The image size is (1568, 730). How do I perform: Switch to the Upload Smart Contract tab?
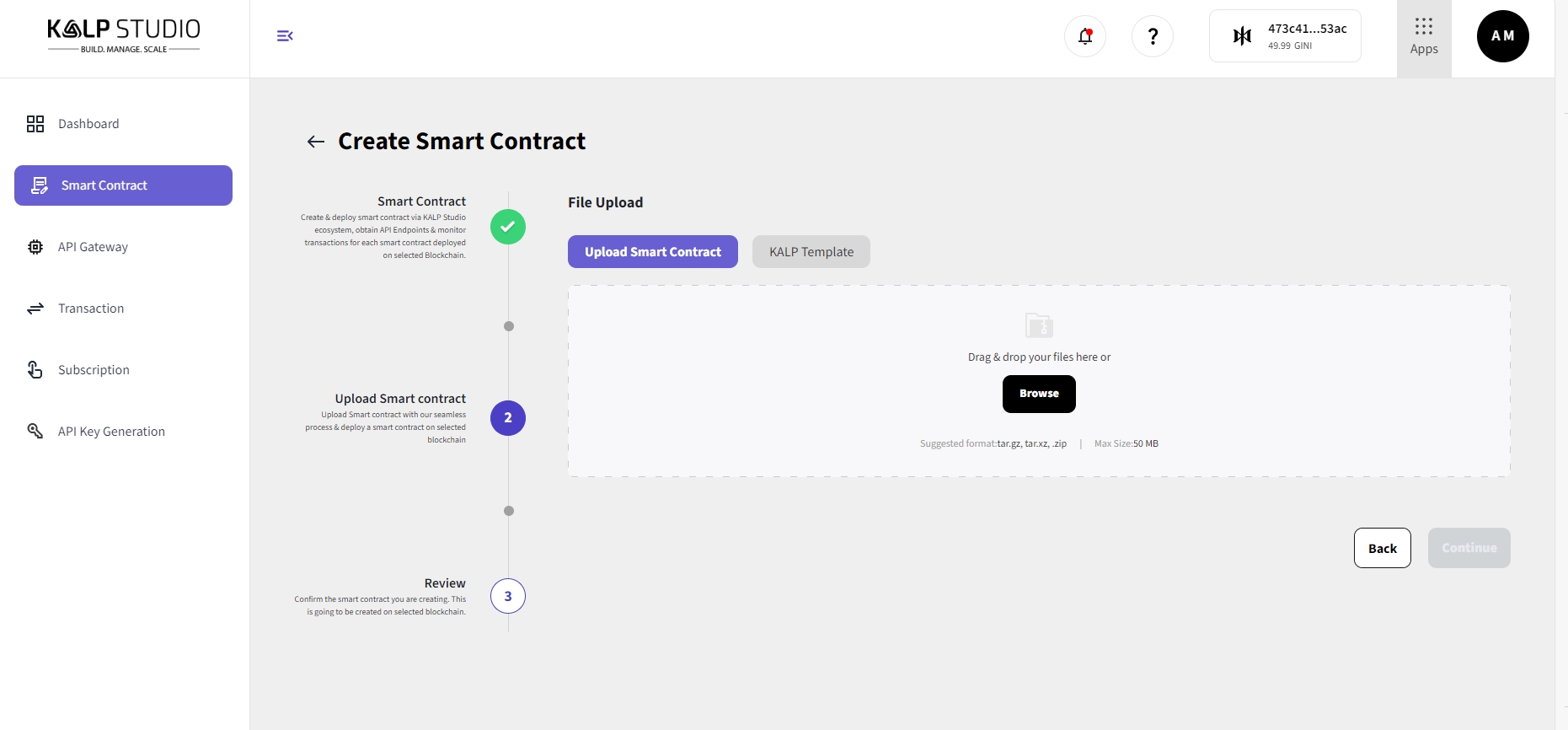[653, 252]
